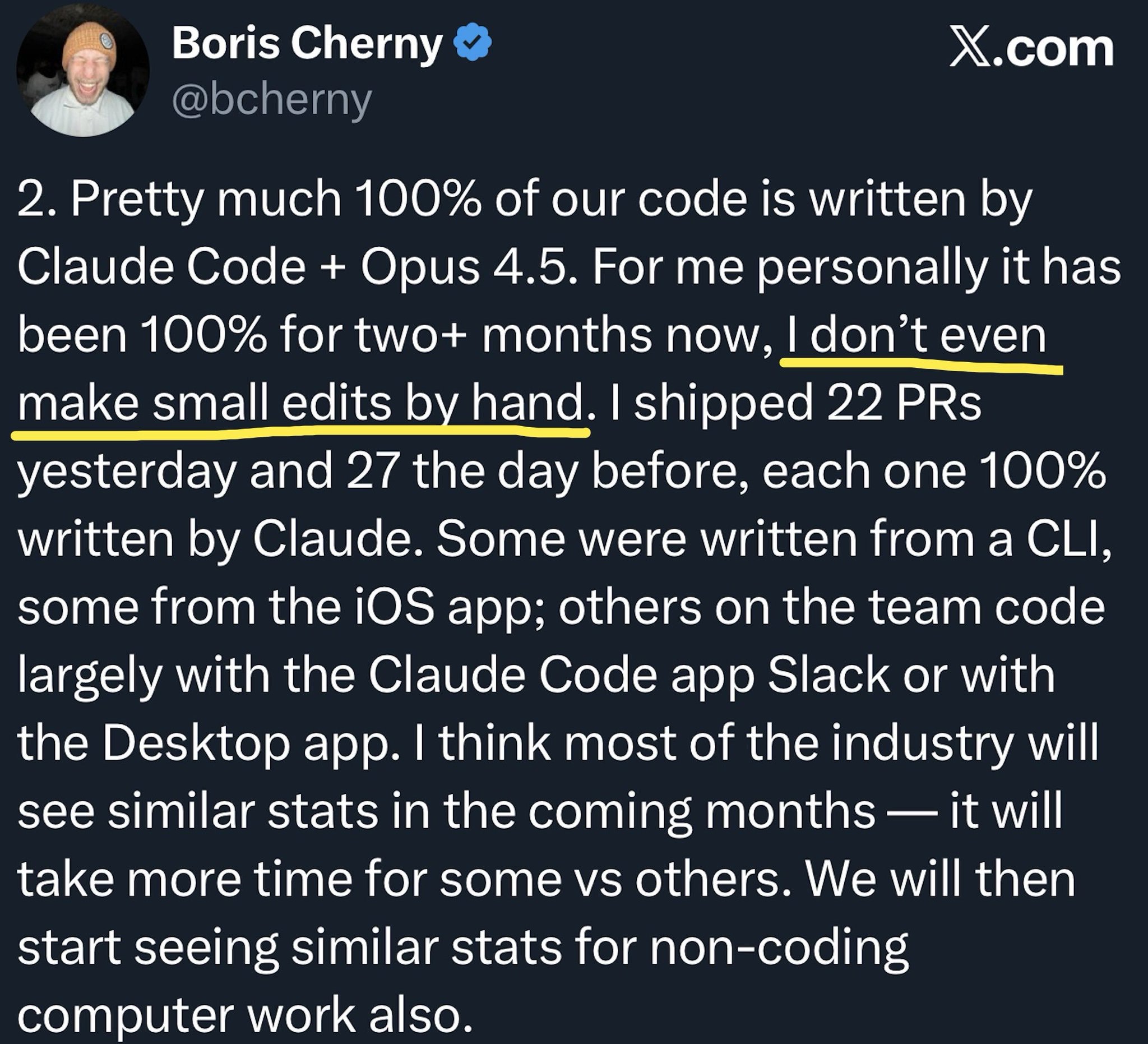Viewport: 1148px width, 1044px height.
Task: Click the word "yesterday"
Action: click(127, 473)
